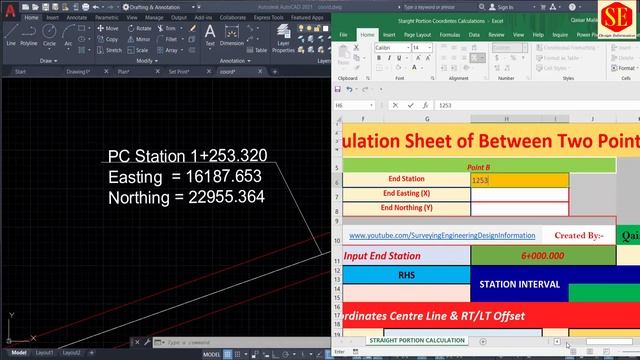This screenshot has width=640, height=360.
Task: Click the Excel Save icon in quick access
Action: tap(338, 89)
